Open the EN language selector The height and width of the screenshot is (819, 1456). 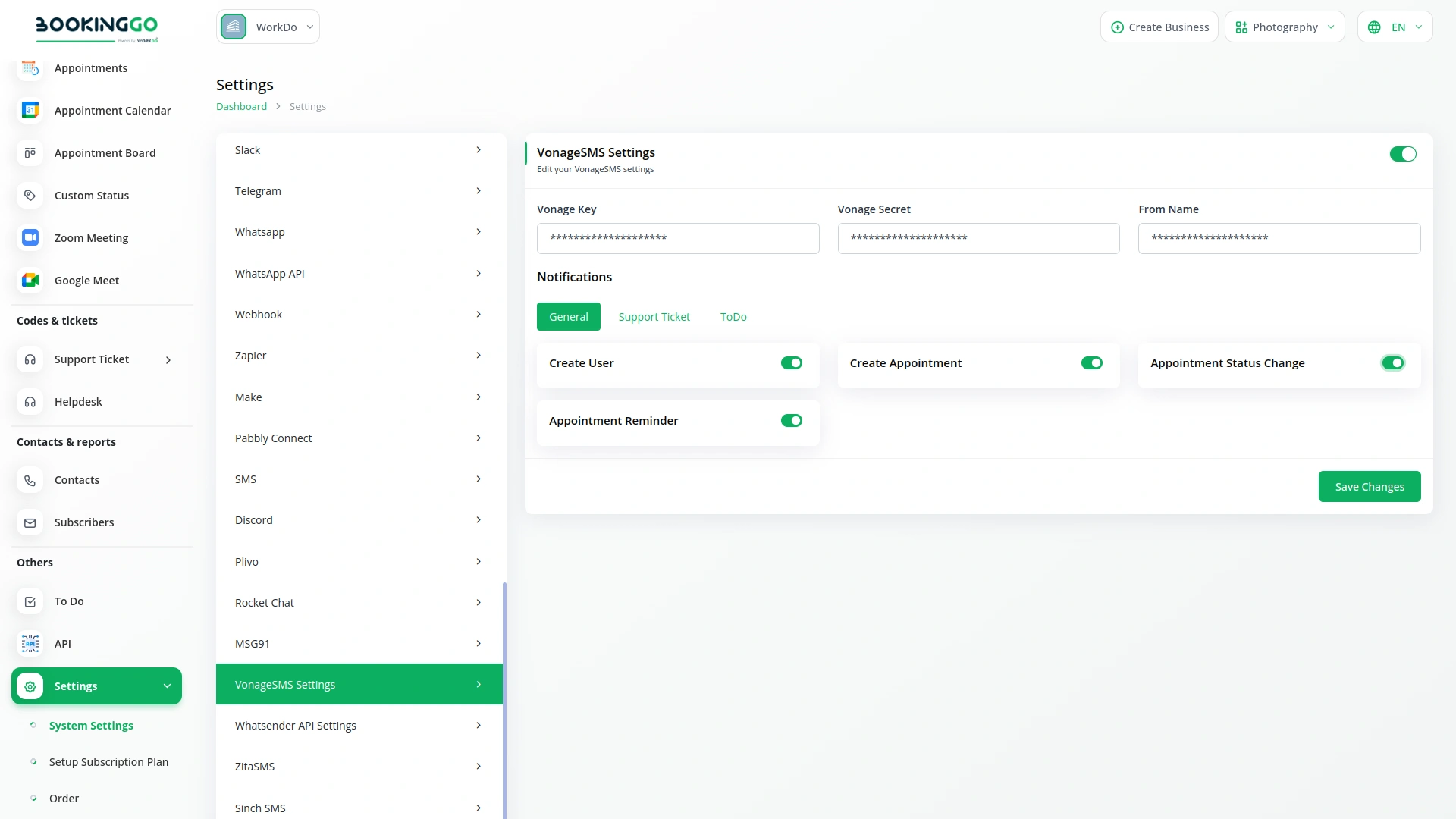(x=1395, y=27)
